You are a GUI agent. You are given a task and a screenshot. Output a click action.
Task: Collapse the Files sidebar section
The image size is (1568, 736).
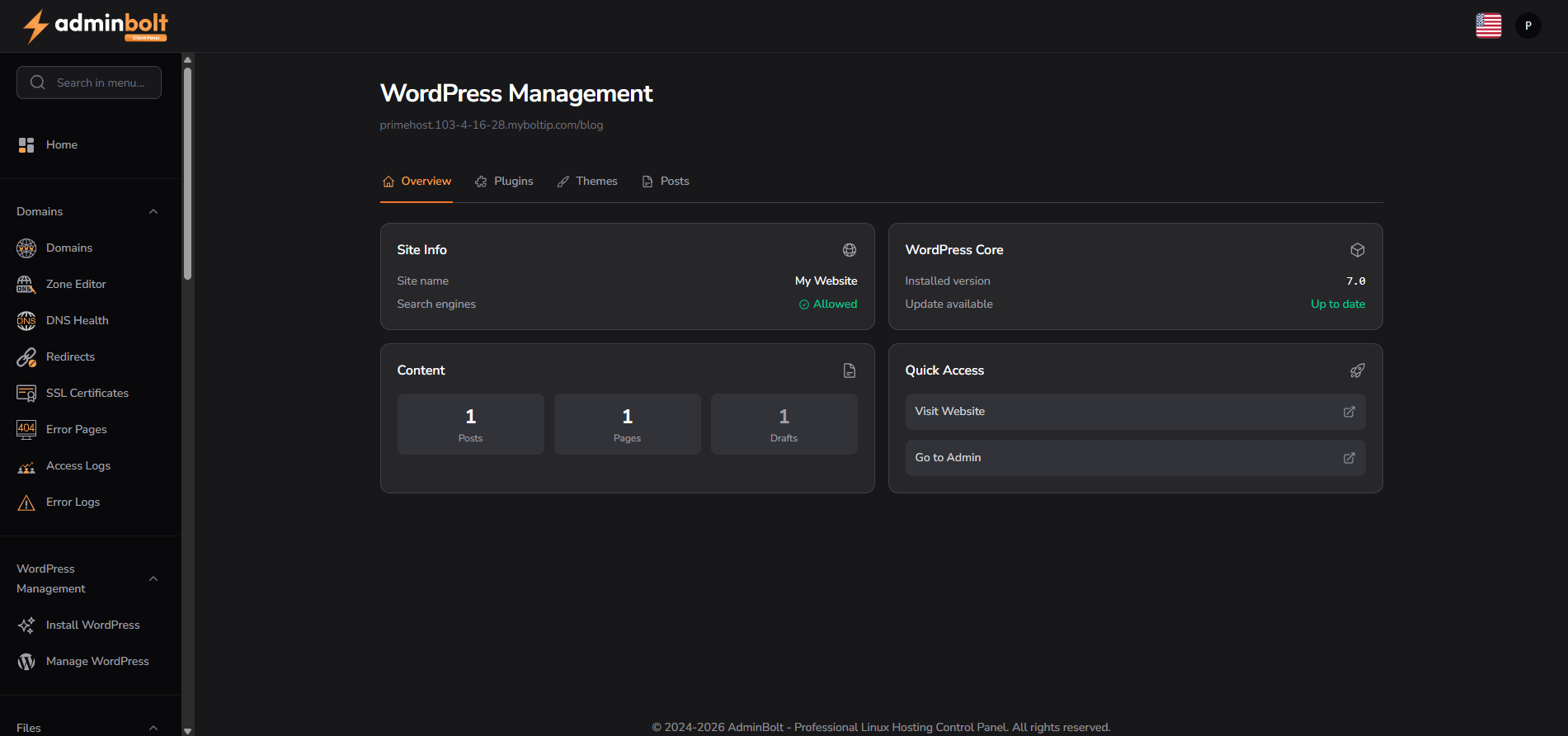153,728
